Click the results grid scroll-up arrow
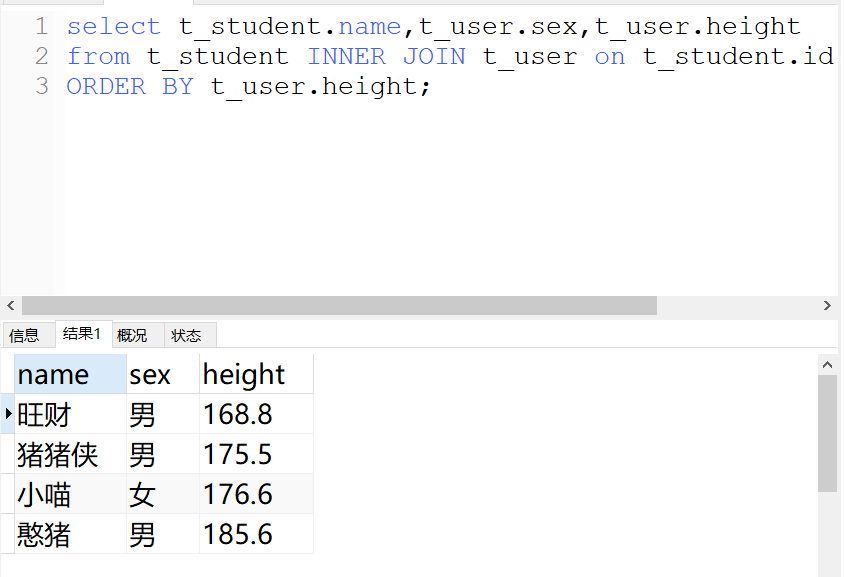 [827, 363]
